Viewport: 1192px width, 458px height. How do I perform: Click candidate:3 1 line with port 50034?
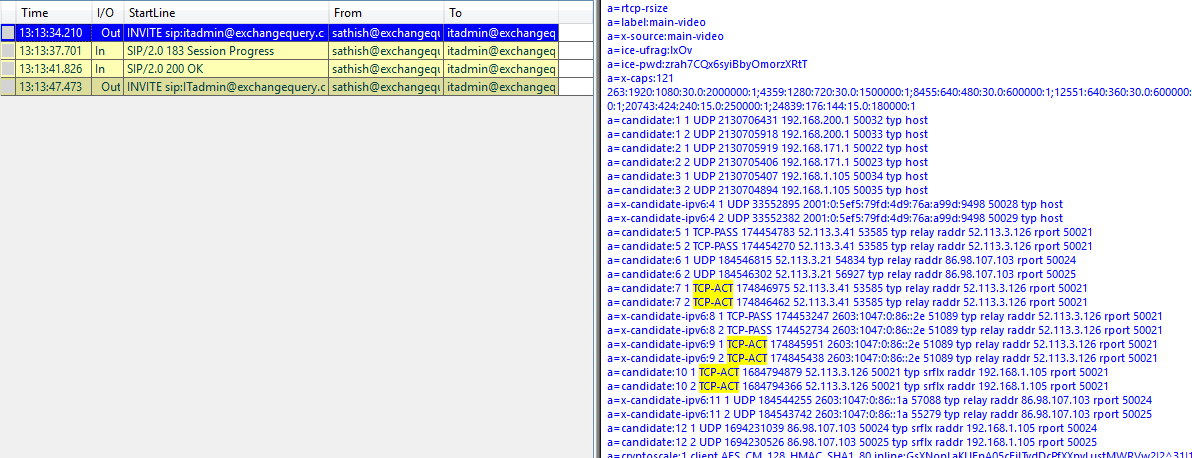click(x=767, y=177)
